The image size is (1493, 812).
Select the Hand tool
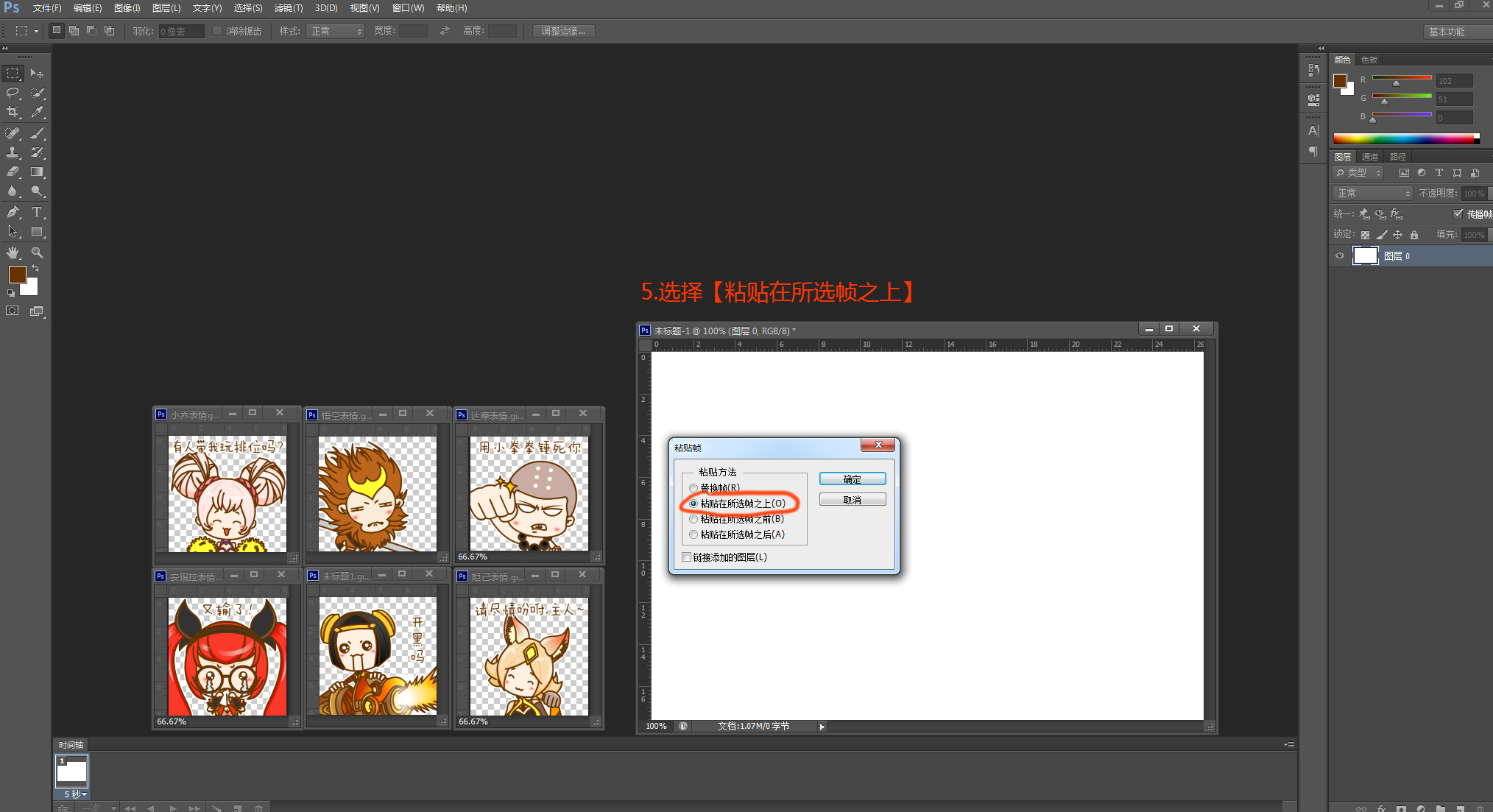click(x=13, y=253)
